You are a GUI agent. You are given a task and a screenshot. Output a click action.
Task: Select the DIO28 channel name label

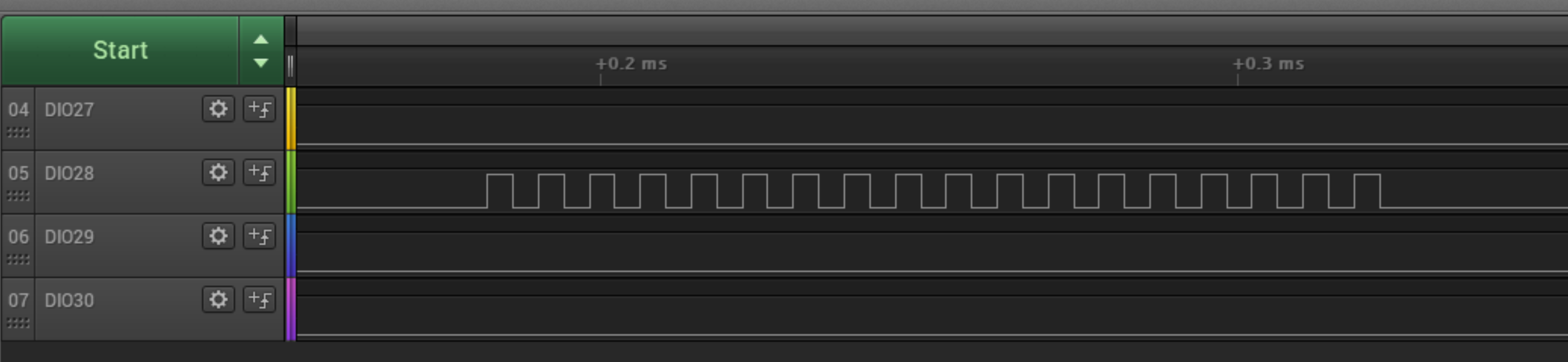tap(70, 173)
